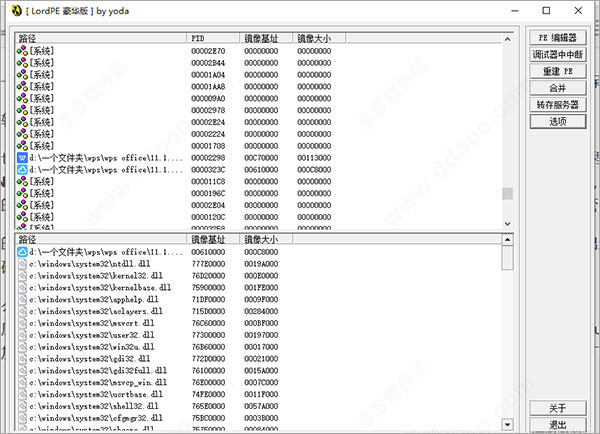Viewport: 600px width, 434px height.
Task: Minimize the LordPE window
Action: click(515, 11)
